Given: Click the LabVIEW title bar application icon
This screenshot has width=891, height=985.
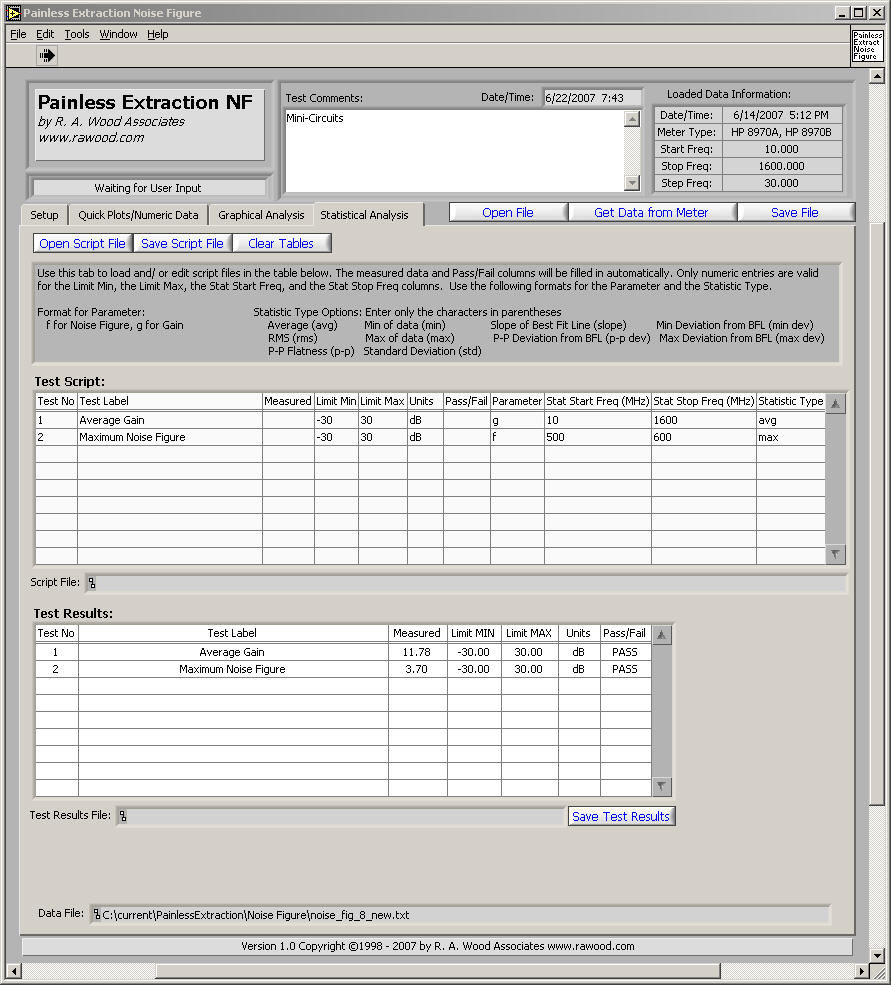Looking at the screenshot, I should click(12, 13).
